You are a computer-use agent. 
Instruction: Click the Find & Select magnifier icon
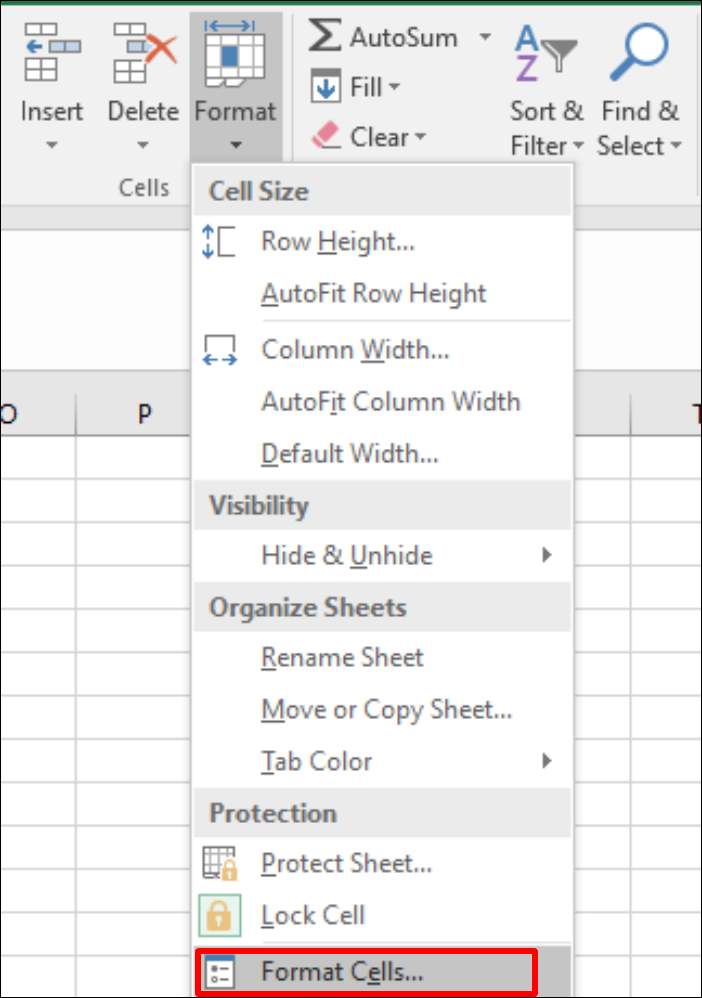click(x=639, y=52)
